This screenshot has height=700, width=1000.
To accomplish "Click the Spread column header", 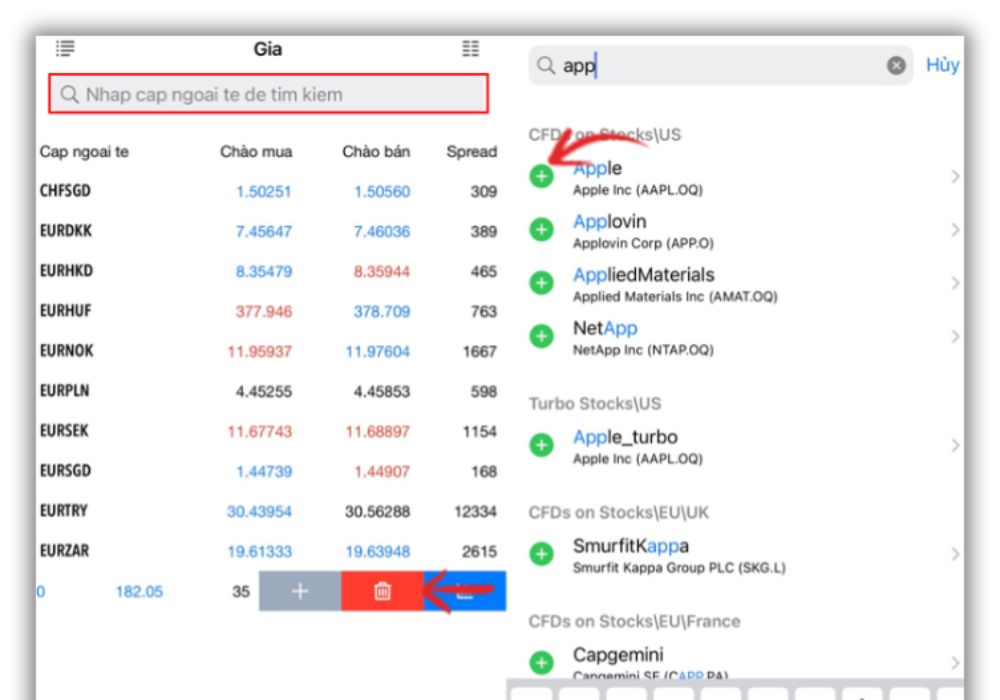I will [471, 152].
